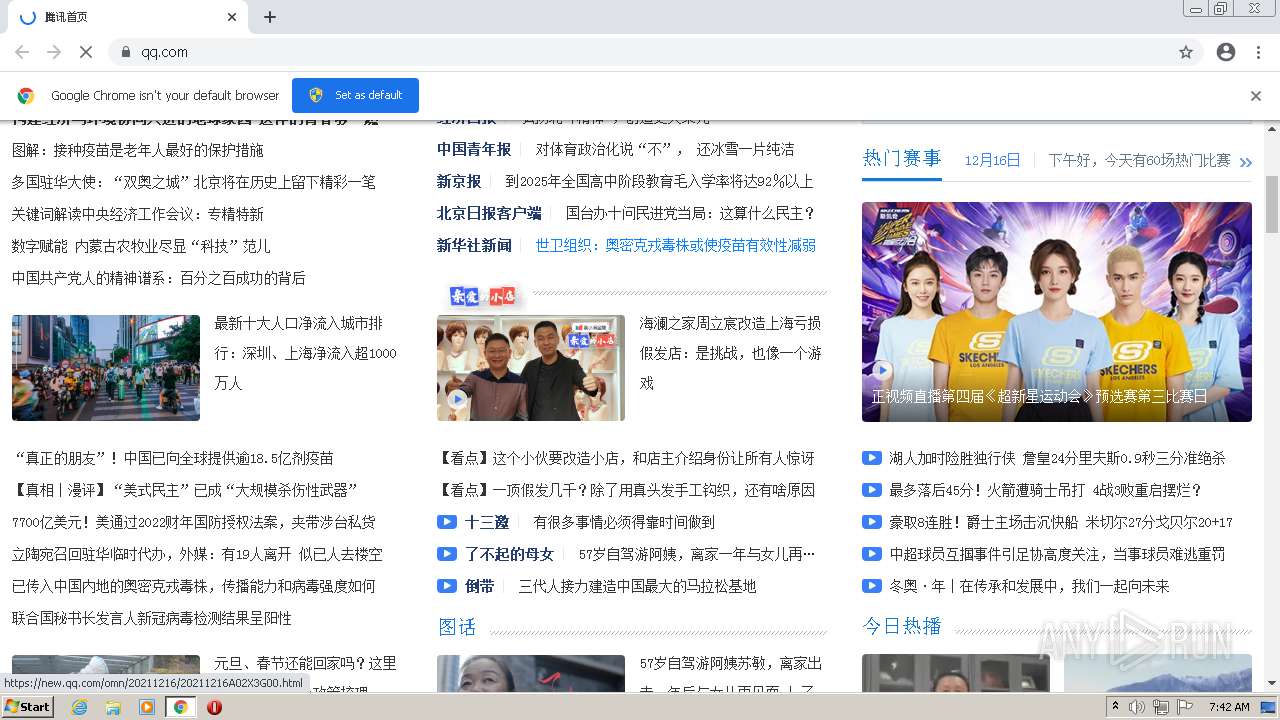Open the Chrome profile avatar icon
This screenshot has width=1280, height=720.
pos(1226,52)
